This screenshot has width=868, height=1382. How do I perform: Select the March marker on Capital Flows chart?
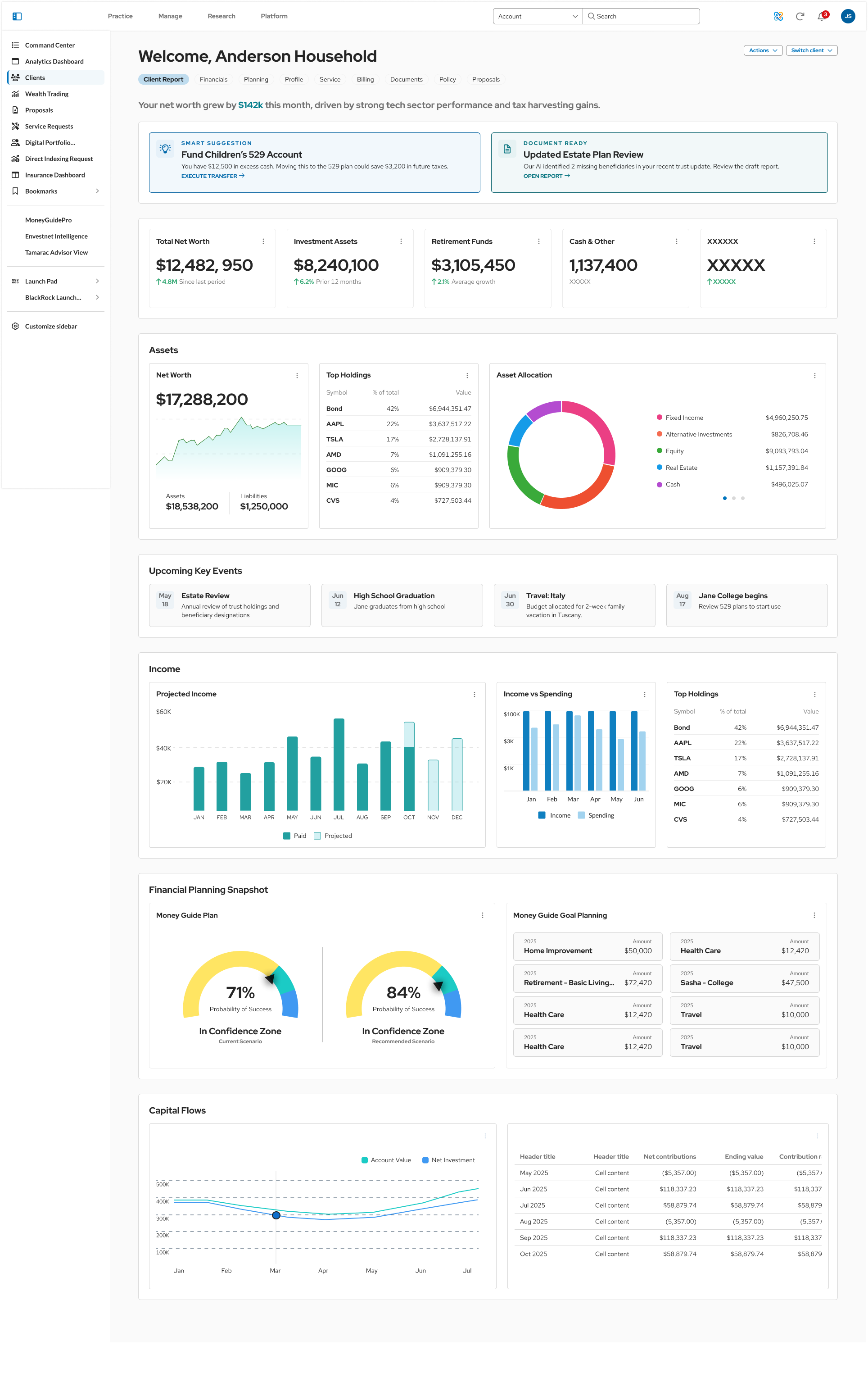[276, 1215]
